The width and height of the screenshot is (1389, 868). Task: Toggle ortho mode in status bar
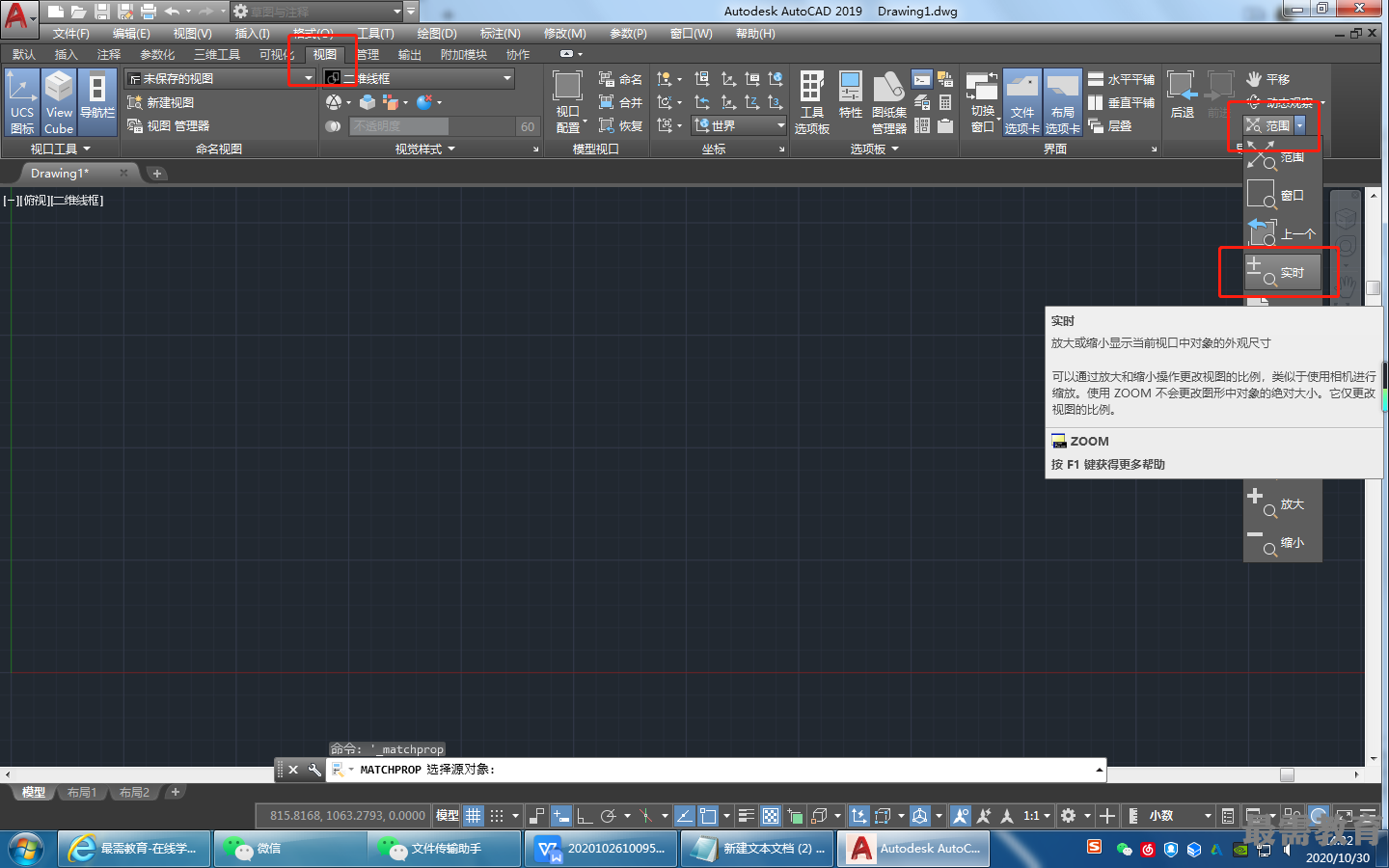585,816
